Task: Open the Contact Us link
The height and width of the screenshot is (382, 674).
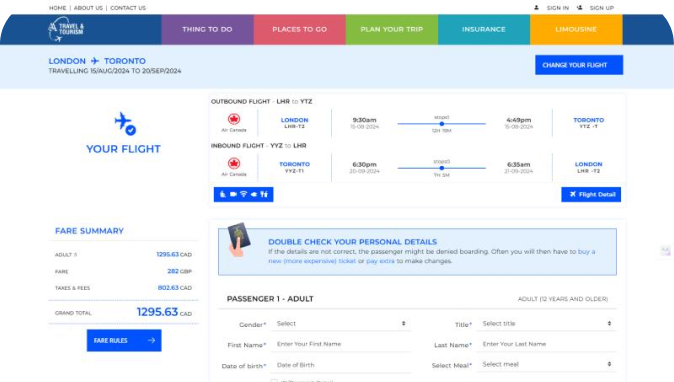Action: tap(128, 8)
